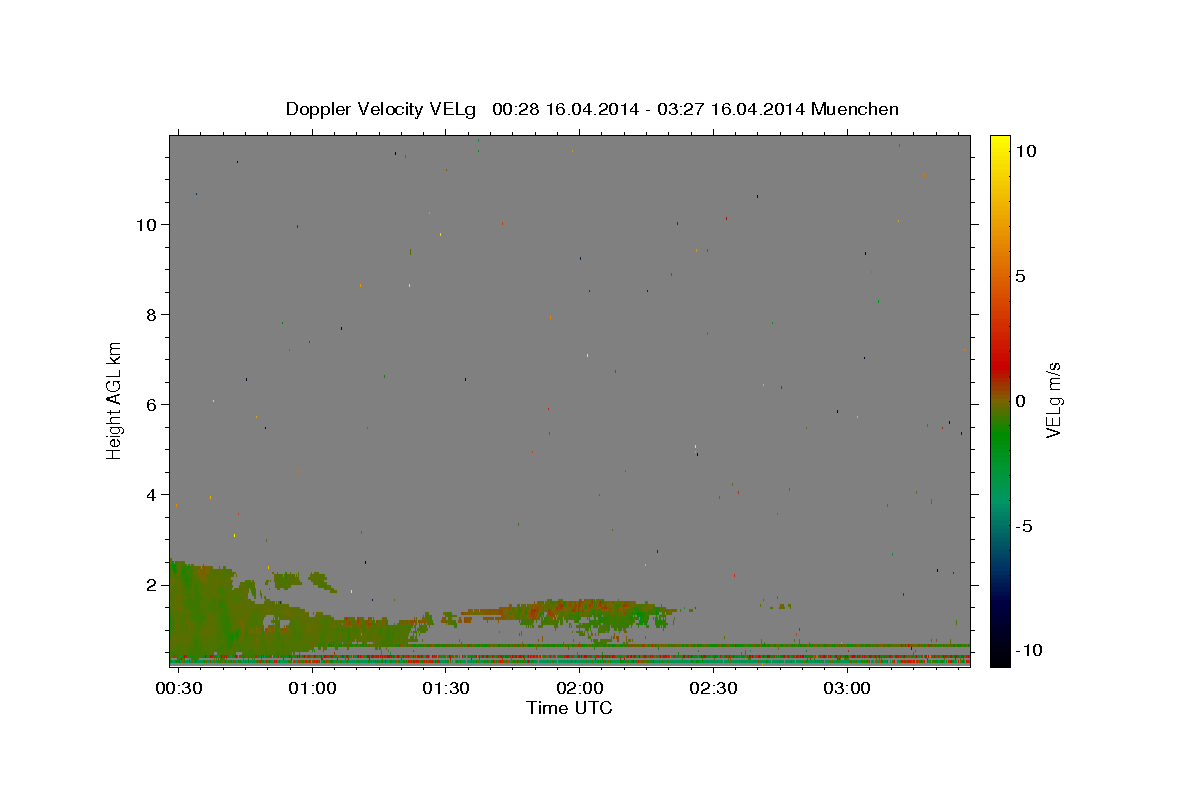Click the yellow top of the colorbar
Viewport: 1200px width, 800px height.
pos(999,145)
